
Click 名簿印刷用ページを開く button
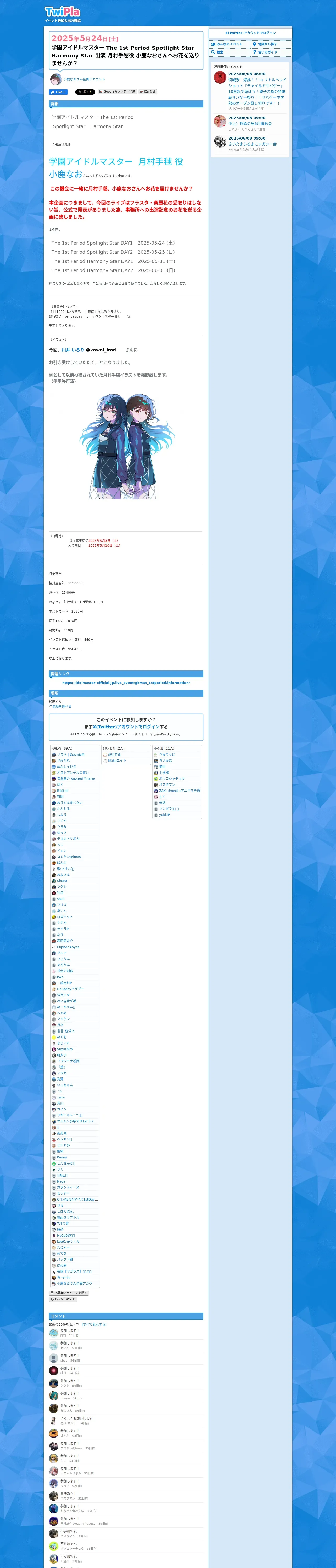pos(69,1293)
